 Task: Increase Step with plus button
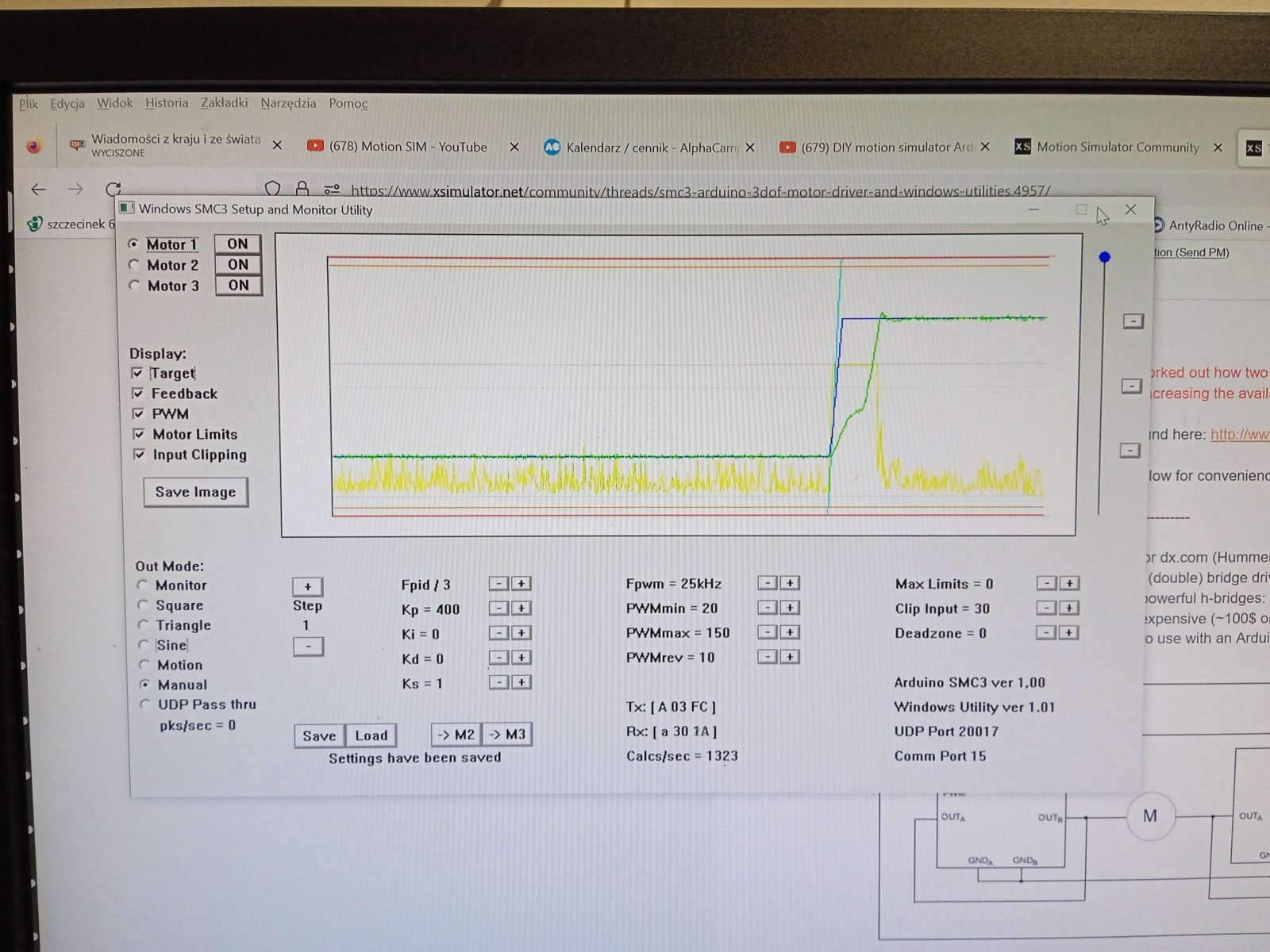click(308, 586)
